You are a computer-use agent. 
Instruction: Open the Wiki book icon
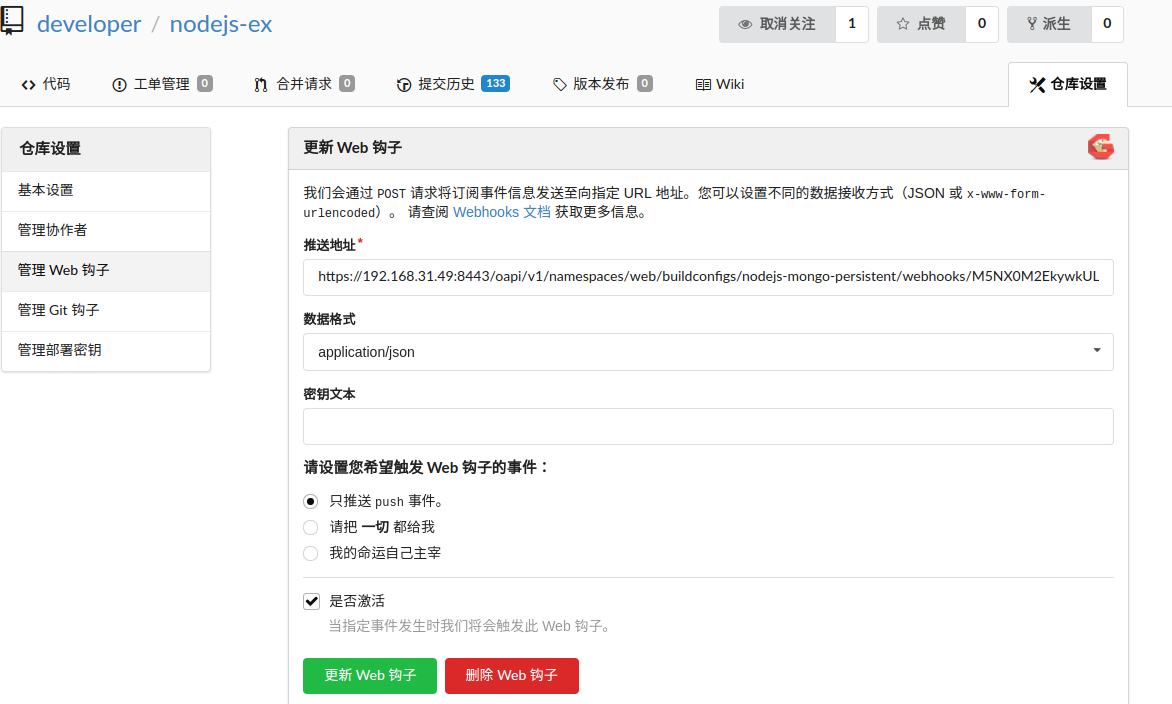coord(703,84)
